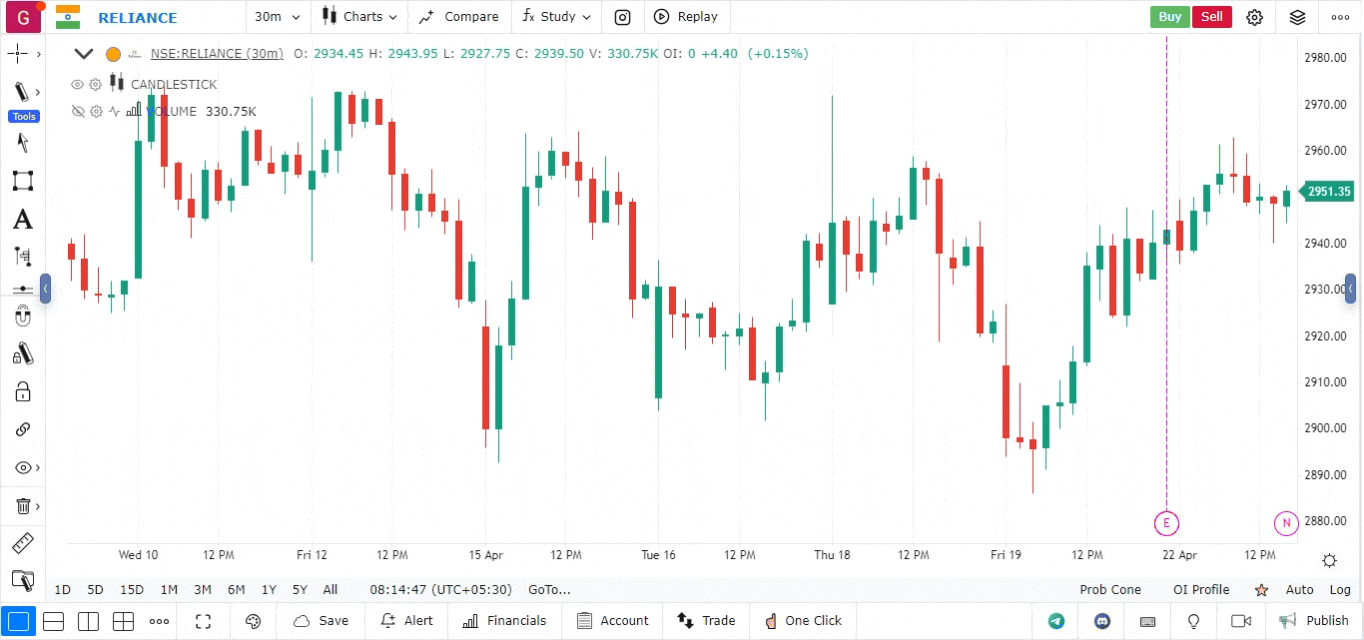Click the E expiry marker on timeline

click(x=1166, y=523)
